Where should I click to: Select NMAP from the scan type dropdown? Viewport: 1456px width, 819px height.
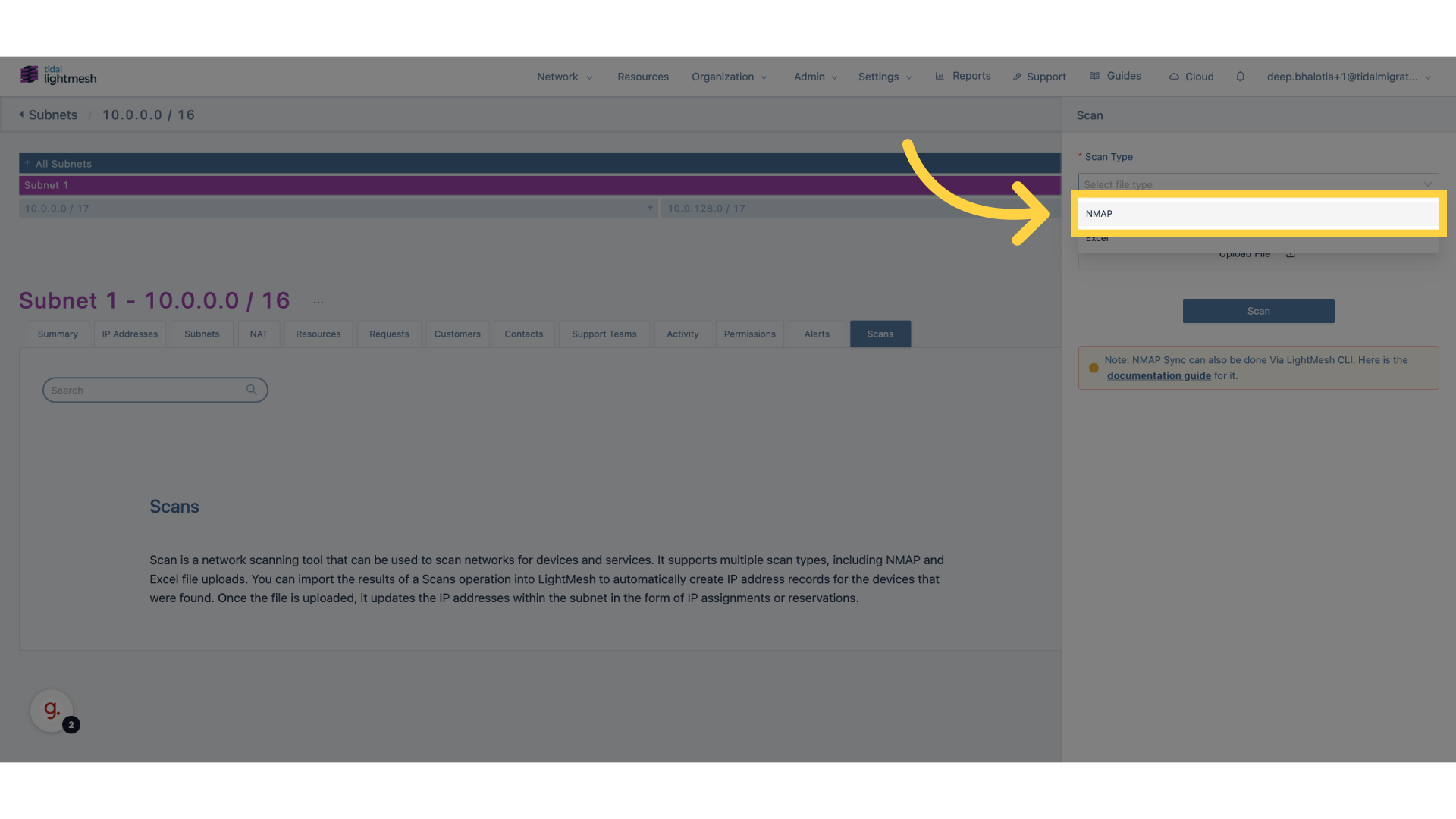pyautogui.click(x=1258, y=213)
